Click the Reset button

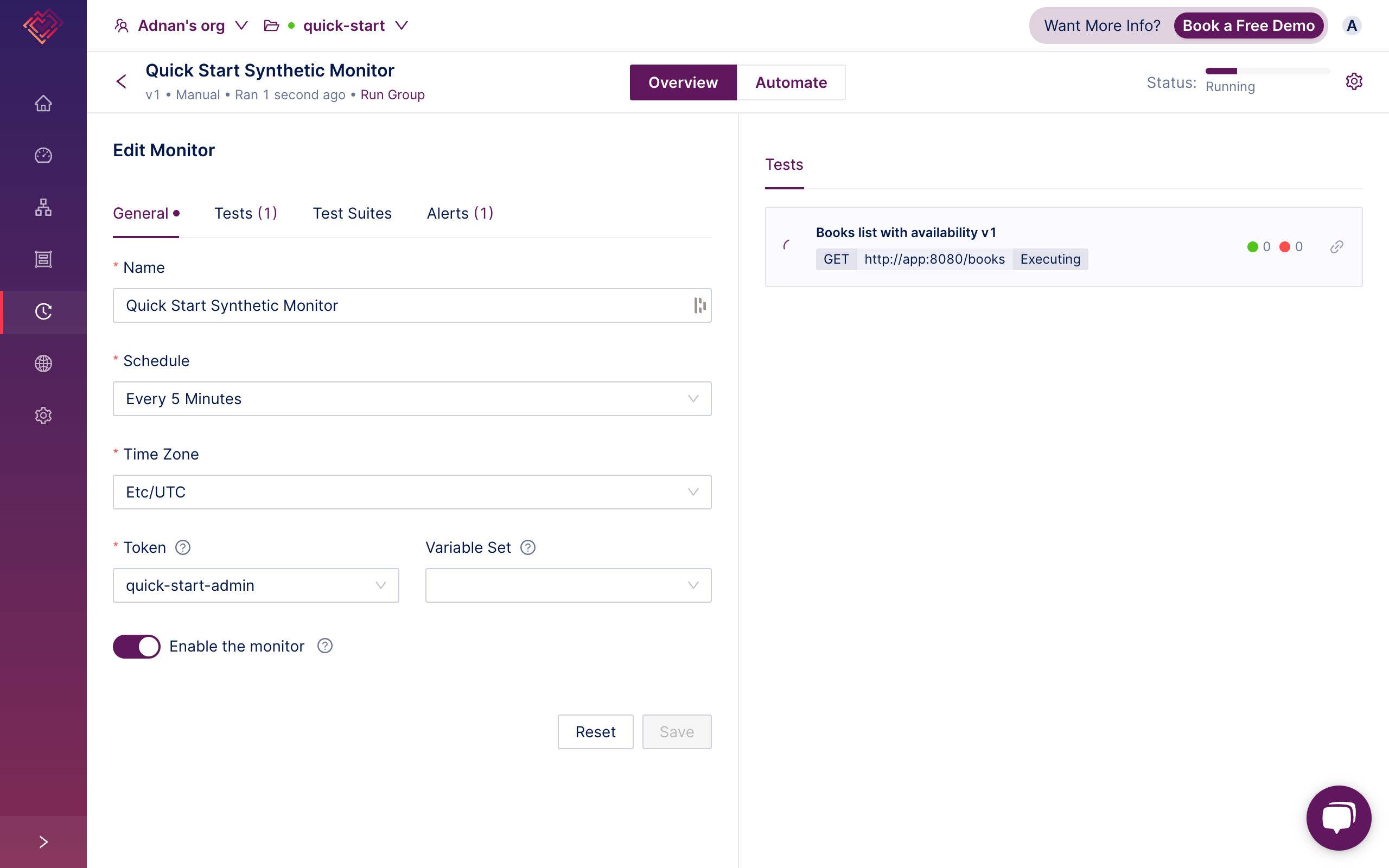tap(595, 732)
